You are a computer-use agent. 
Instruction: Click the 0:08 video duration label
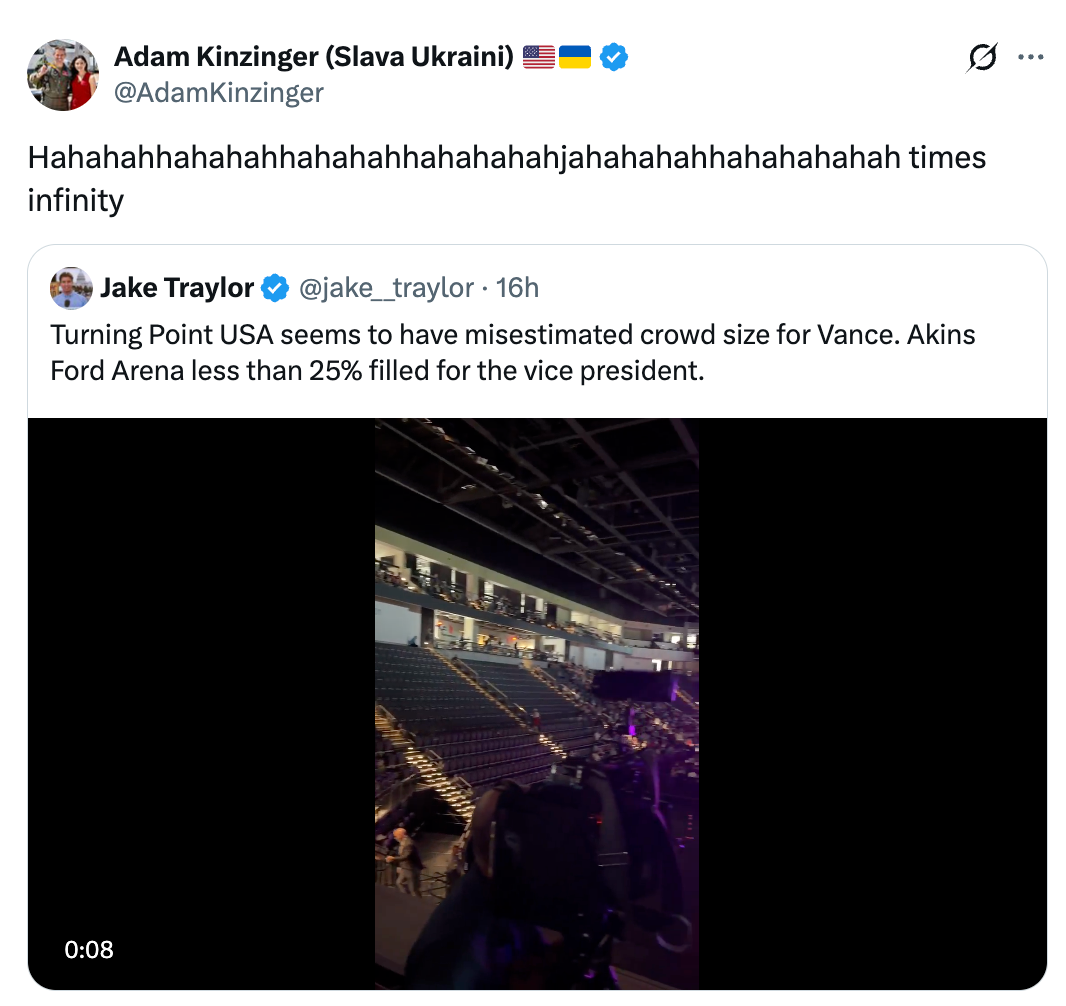pos(89,949)
